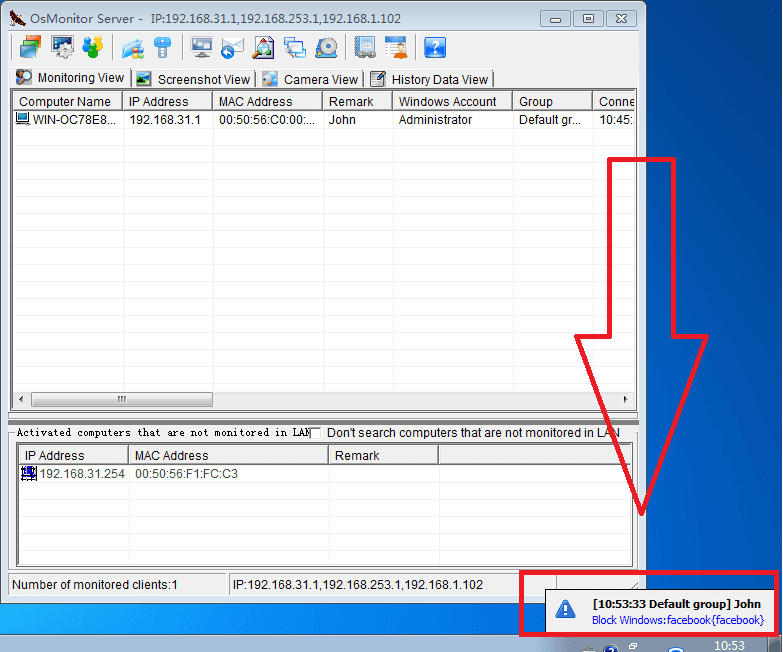783x652 pixels.
Task: Open the Block Windows:facebook alert link
Action: [678, 620]
